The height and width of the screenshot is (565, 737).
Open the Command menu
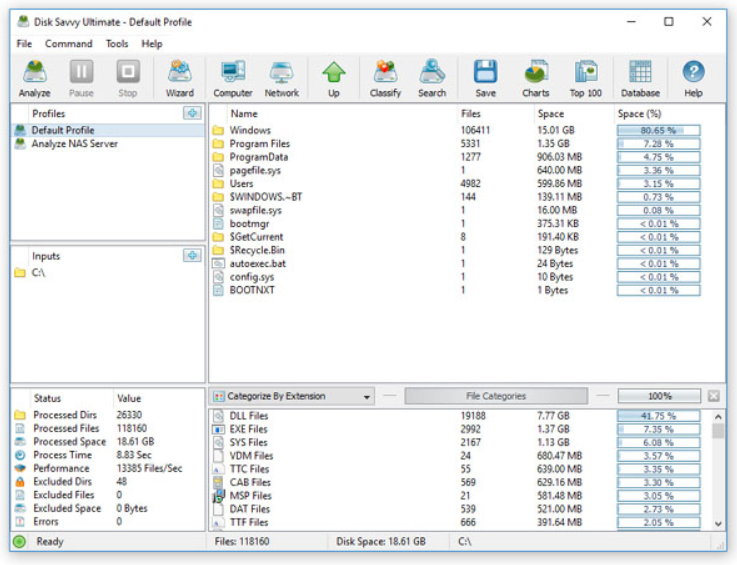(x=69, y=44)
